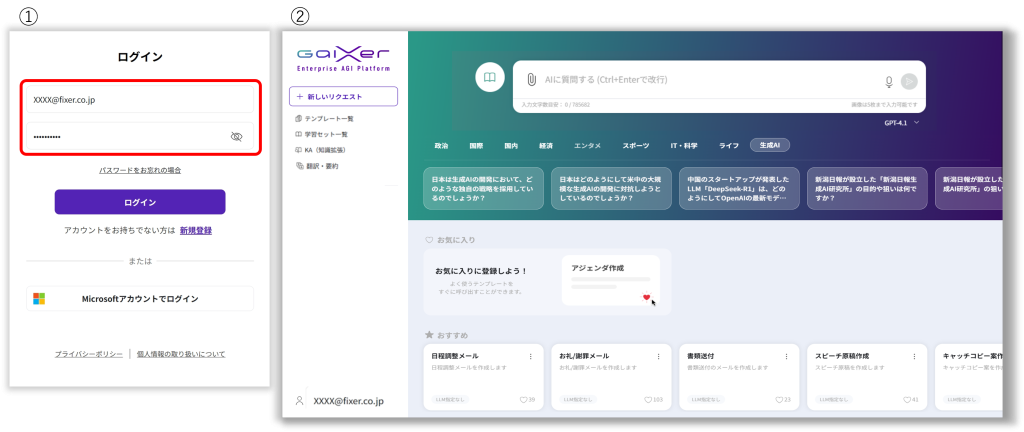Open three-dot menu on 日程調整メール card
The width and height of the screenshot is (1024, 432).
[x=530, y=356]
